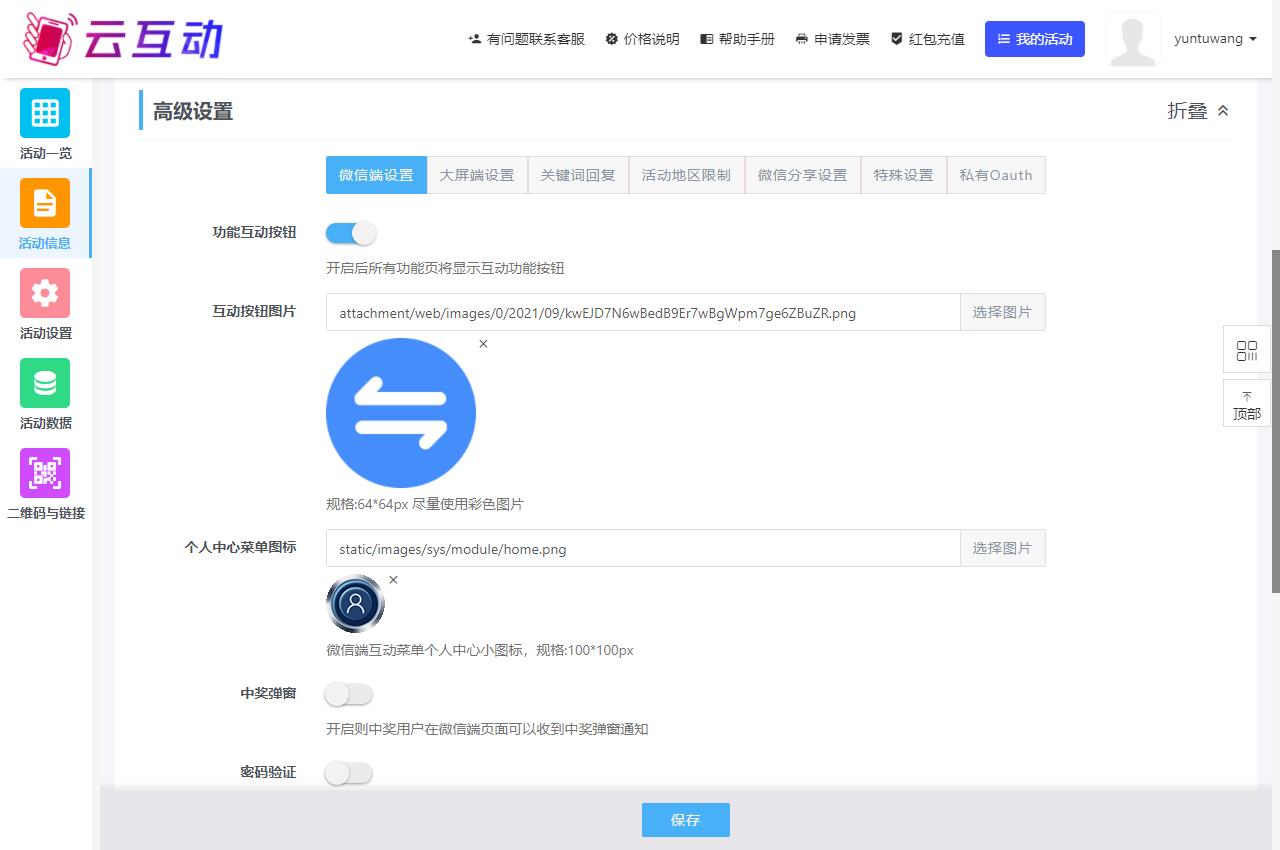The height and width of the screenshot is (850, 1280).
Task: Switch to the 大屏端设置 tab
Action: [x=477, y=175]
